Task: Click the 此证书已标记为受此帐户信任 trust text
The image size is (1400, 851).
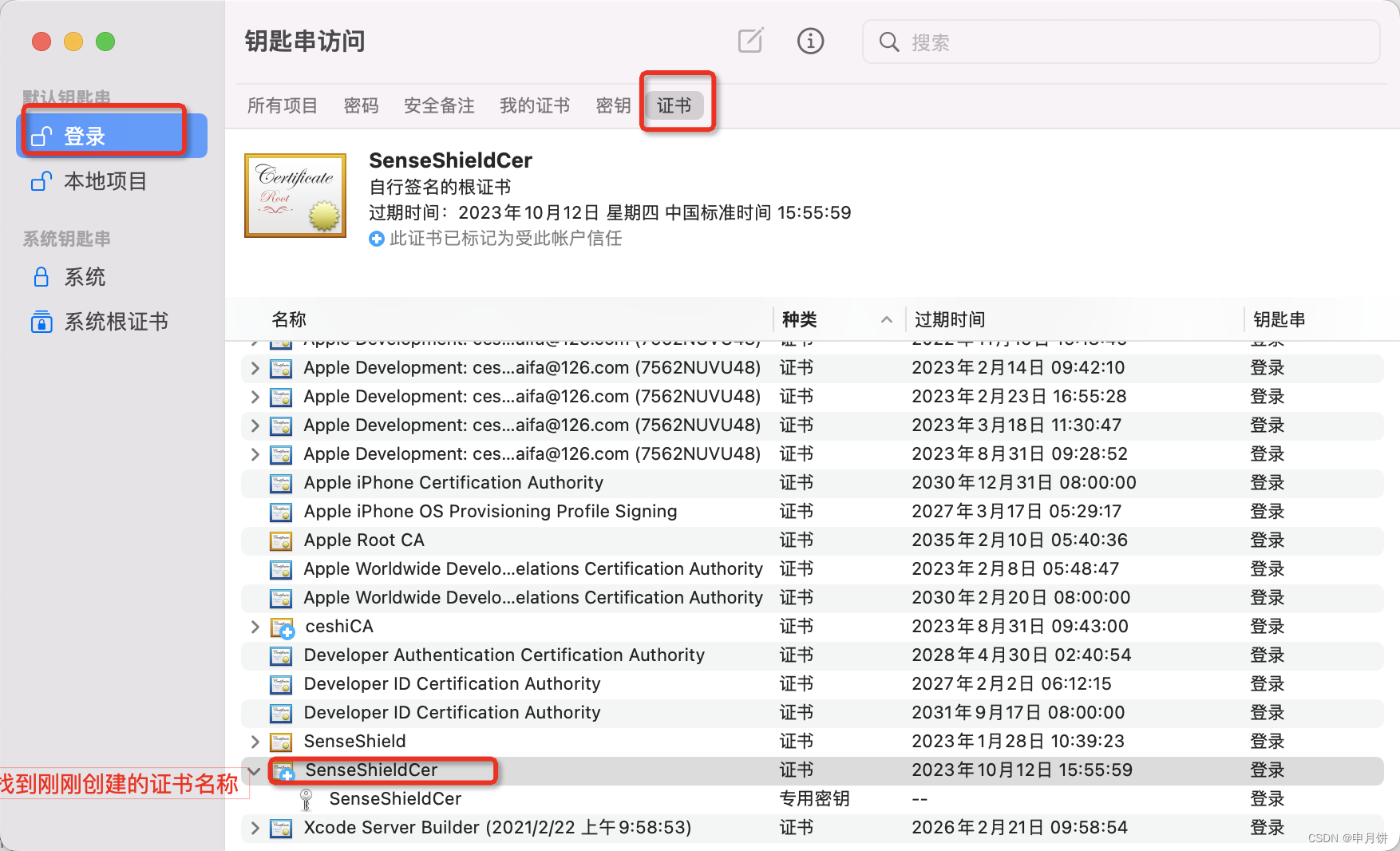Action: (505, 239)
